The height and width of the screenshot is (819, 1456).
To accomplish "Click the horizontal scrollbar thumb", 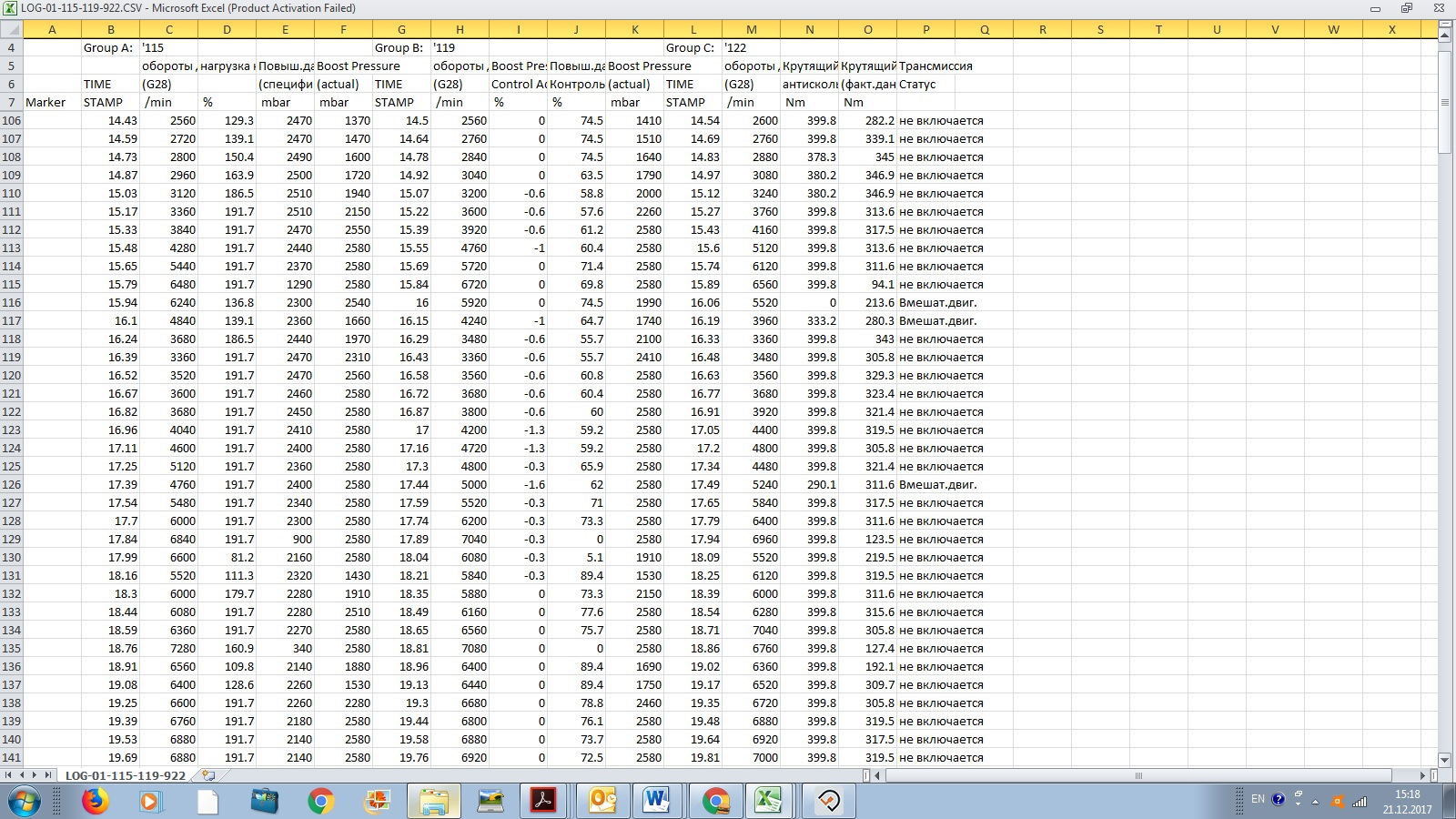I will click(1138, 775).
